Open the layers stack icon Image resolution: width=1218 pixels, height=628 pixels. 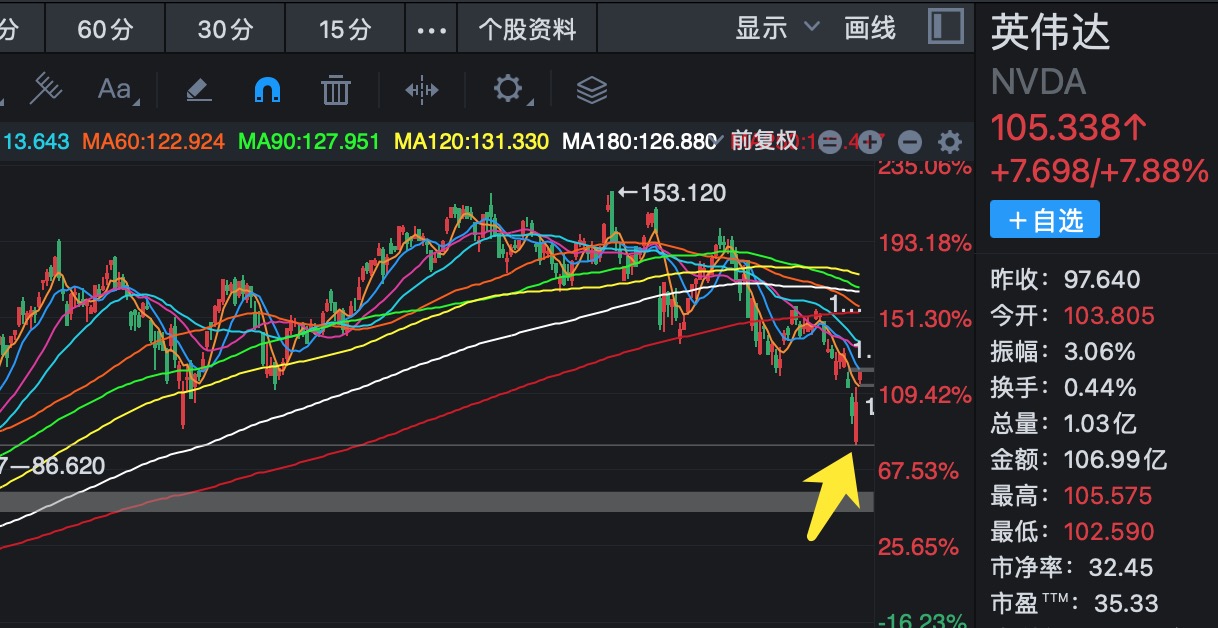592,90
